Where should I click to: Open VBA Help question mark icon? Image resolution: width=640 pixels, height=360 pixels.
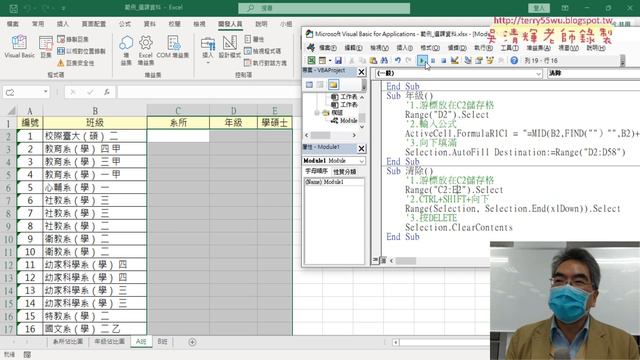514,60
